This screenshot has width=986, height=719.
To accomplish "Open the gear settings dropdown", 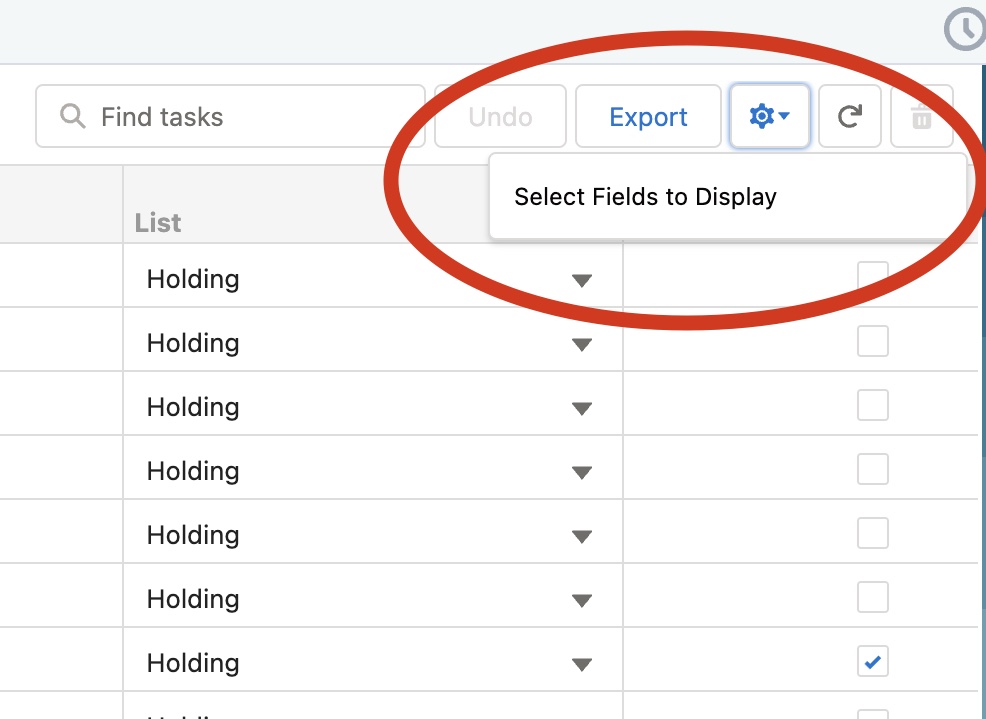I will tap(769, 116).
